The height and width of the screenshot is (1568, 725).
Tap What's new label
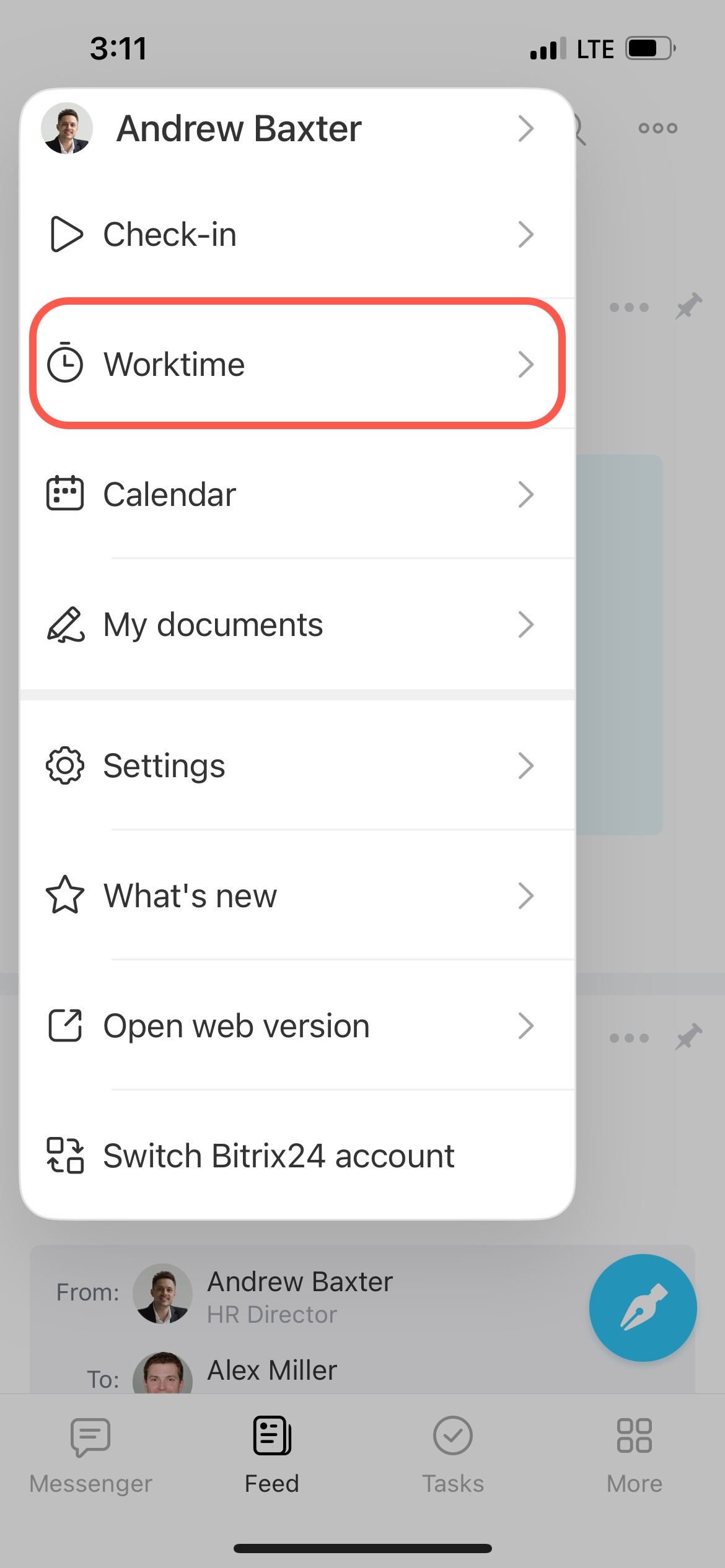point(190,895)
